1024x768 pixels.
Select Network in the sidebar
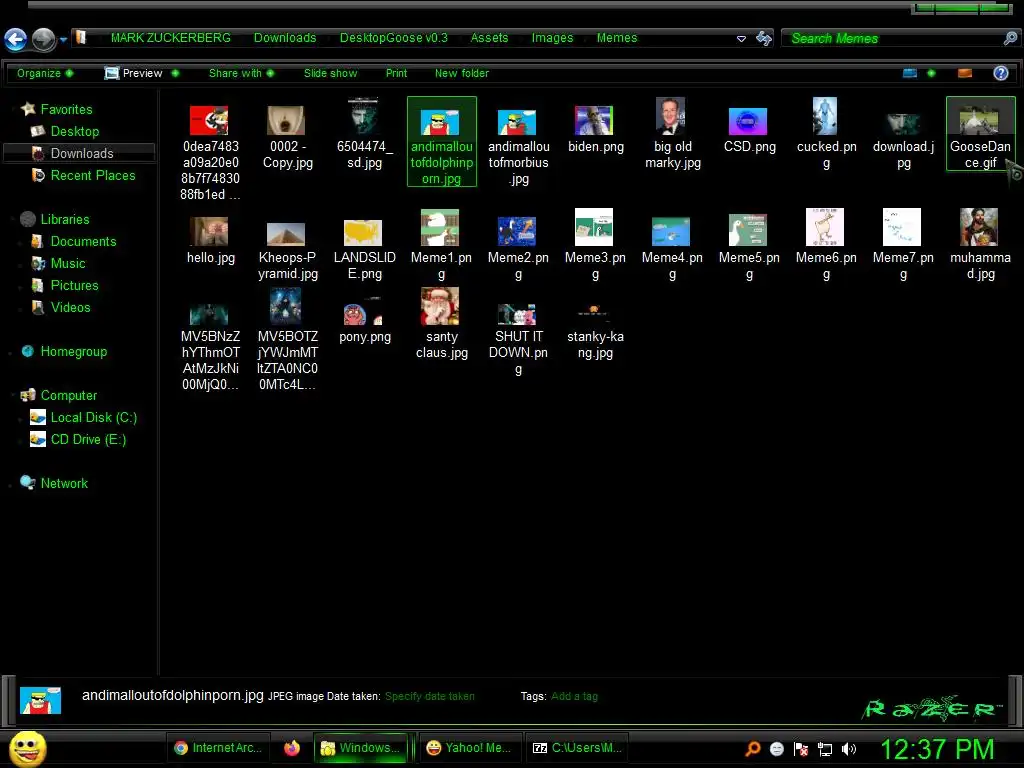tap(64, 483)
